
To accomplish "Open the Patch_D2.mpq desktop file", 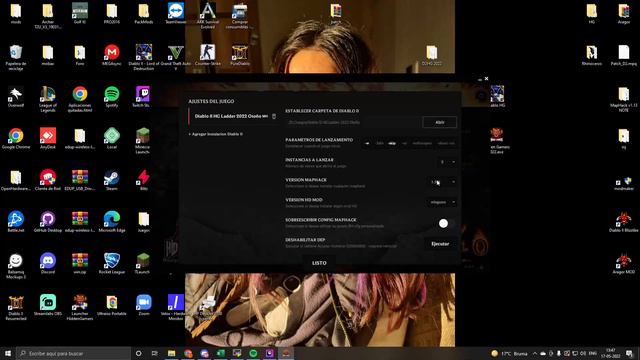I will (624, 55).
